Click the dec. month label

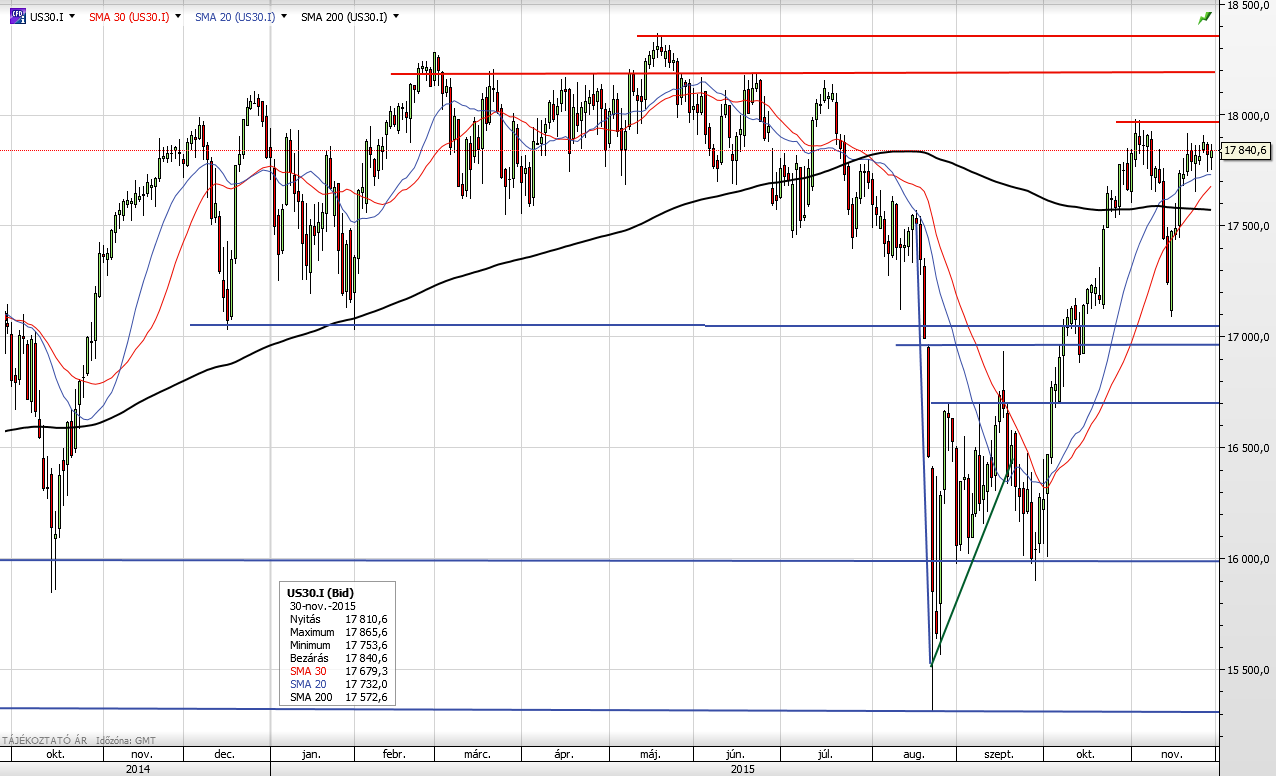tap(223, 753)
